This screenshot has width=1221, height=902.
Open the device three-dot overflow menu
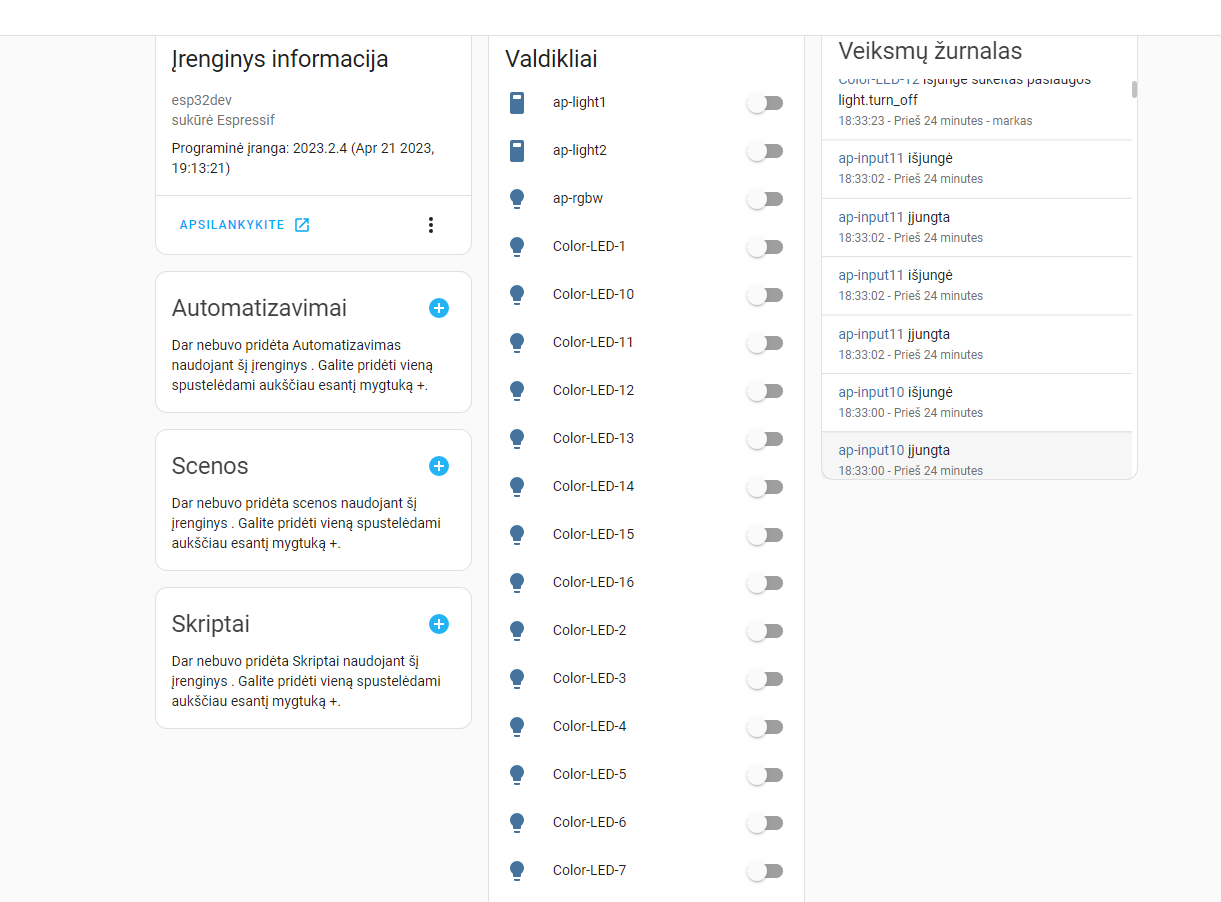(x=431, y=225)
